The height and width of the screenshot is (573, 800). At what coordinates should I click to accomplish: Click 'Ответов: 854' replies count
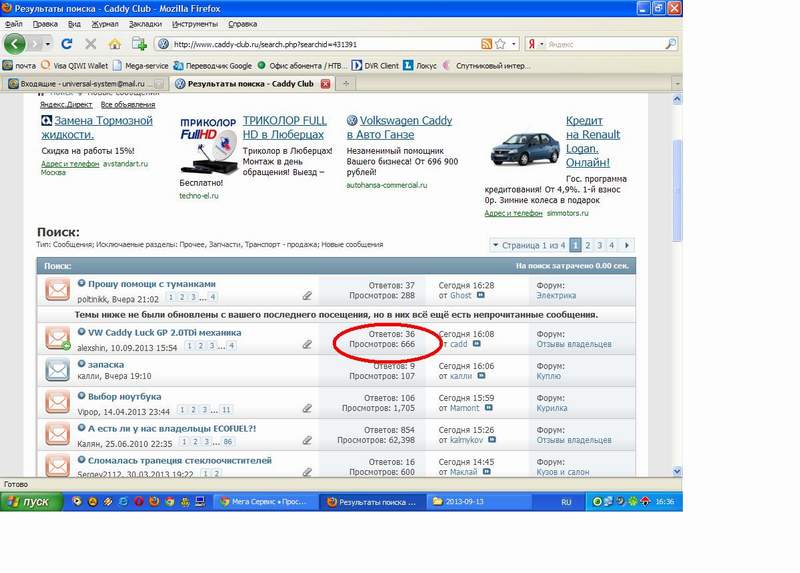389,430
